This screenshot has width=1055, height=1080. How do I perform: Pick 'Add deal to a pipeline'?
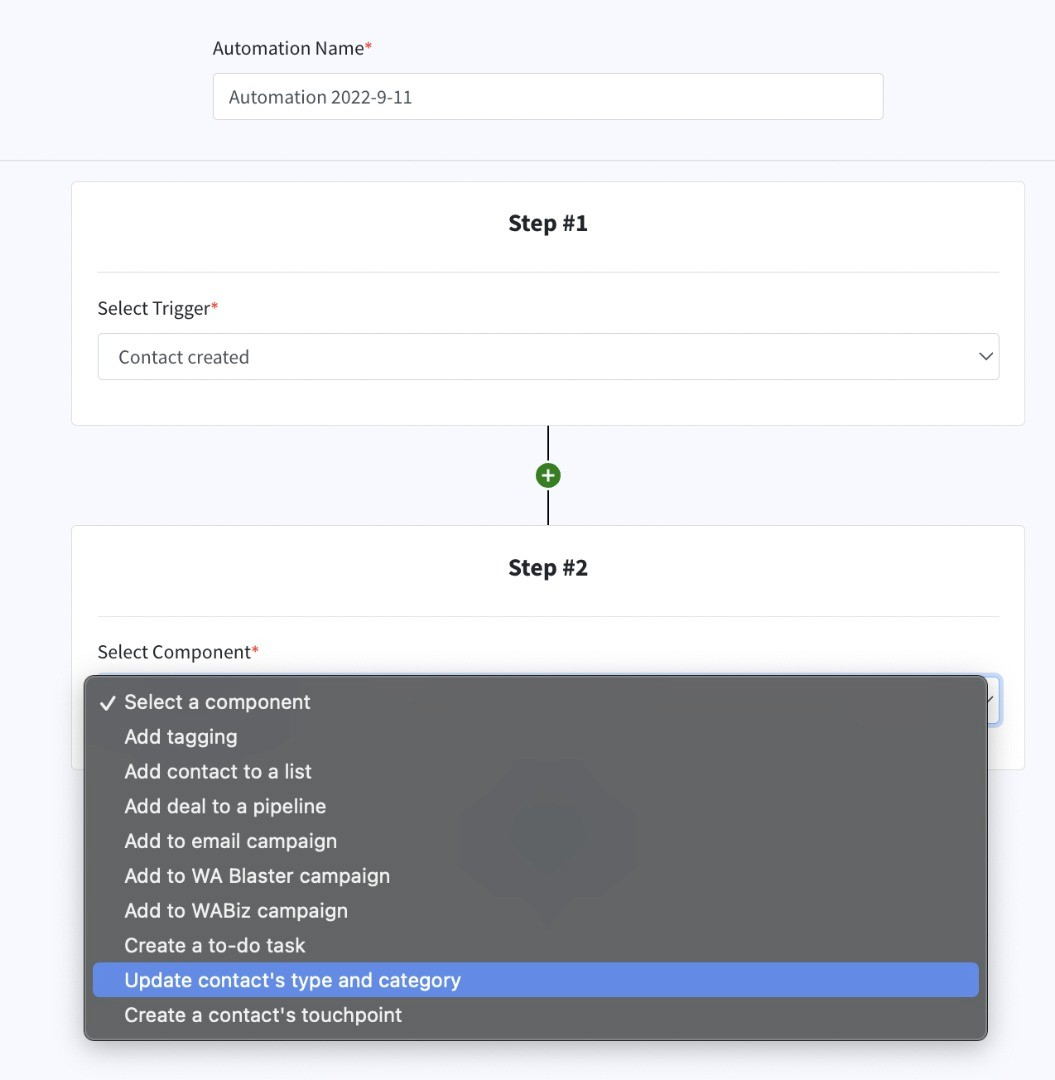click(x=225, y=806)
